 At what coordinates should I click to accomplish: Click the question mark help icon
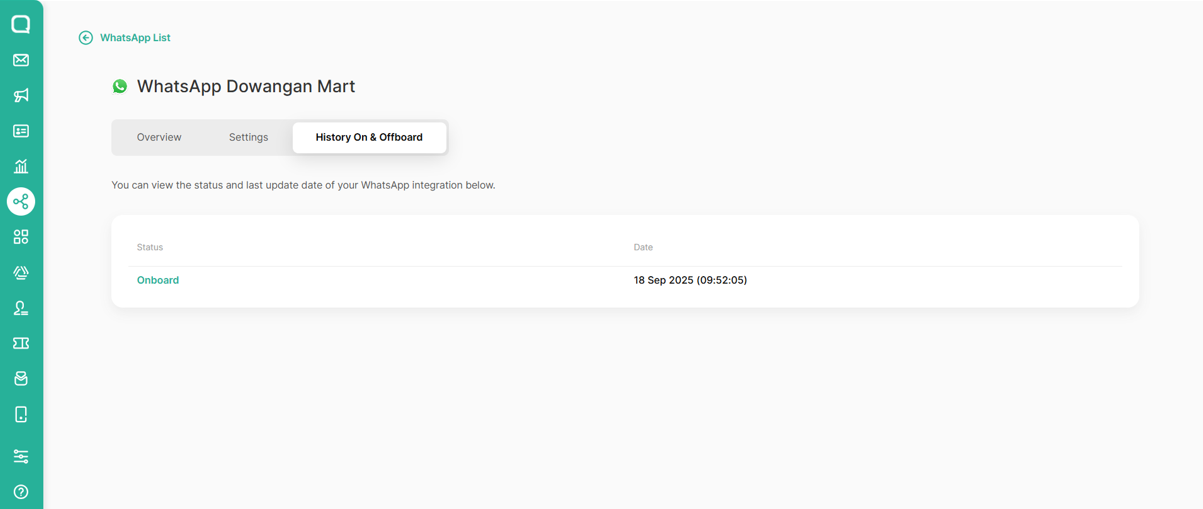pos(21,492)
